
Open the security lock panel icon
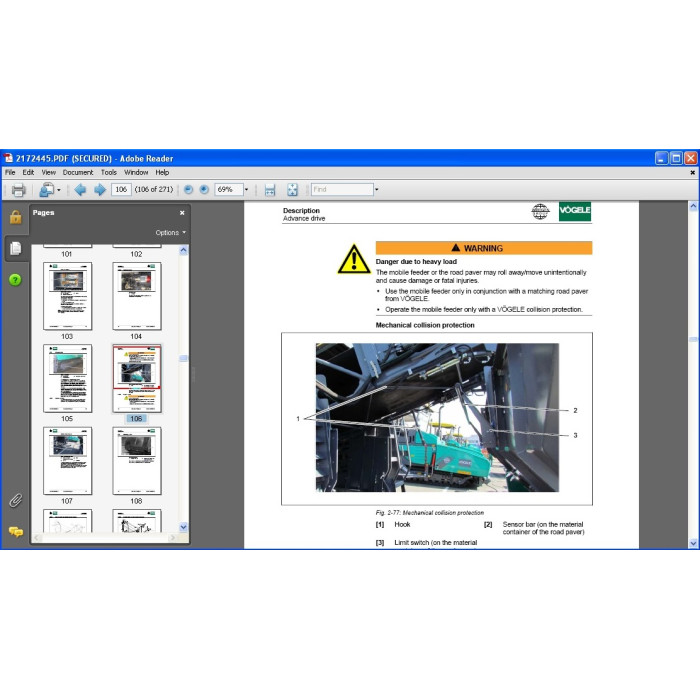[16, 217]
